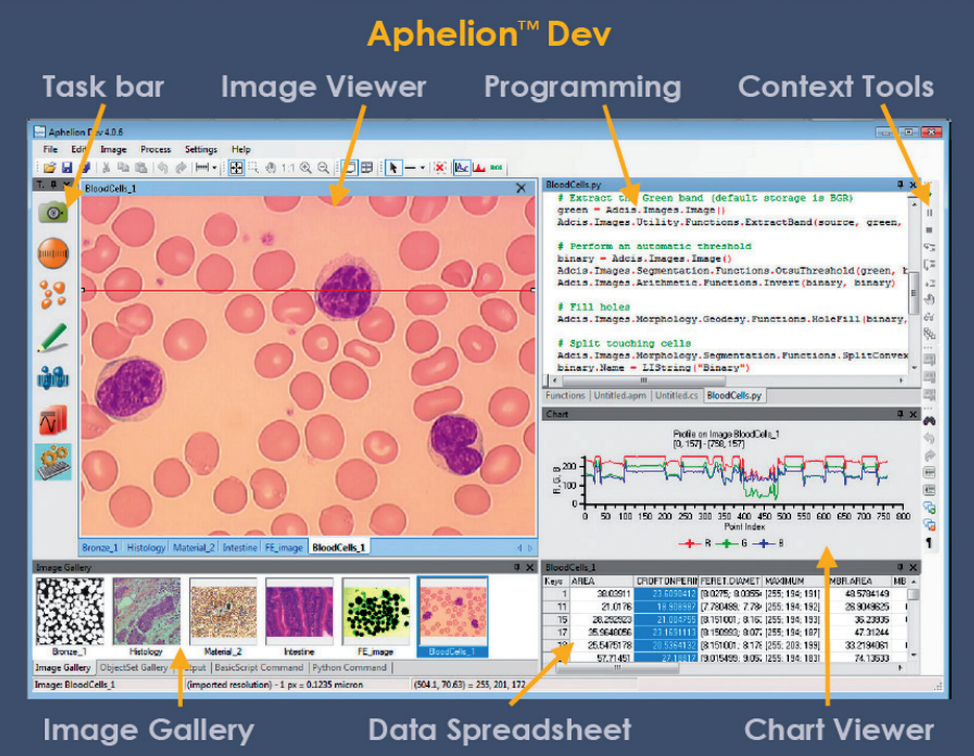Open the Python Command tab
The height and width of the screenshot is (756, 974).
(349, 668)
